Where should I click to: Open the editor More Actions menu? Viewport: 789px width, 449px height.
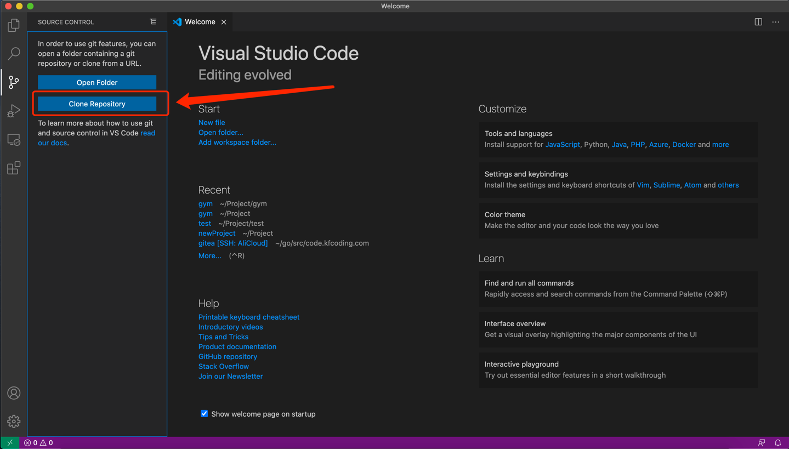click(x=775, y=22)
